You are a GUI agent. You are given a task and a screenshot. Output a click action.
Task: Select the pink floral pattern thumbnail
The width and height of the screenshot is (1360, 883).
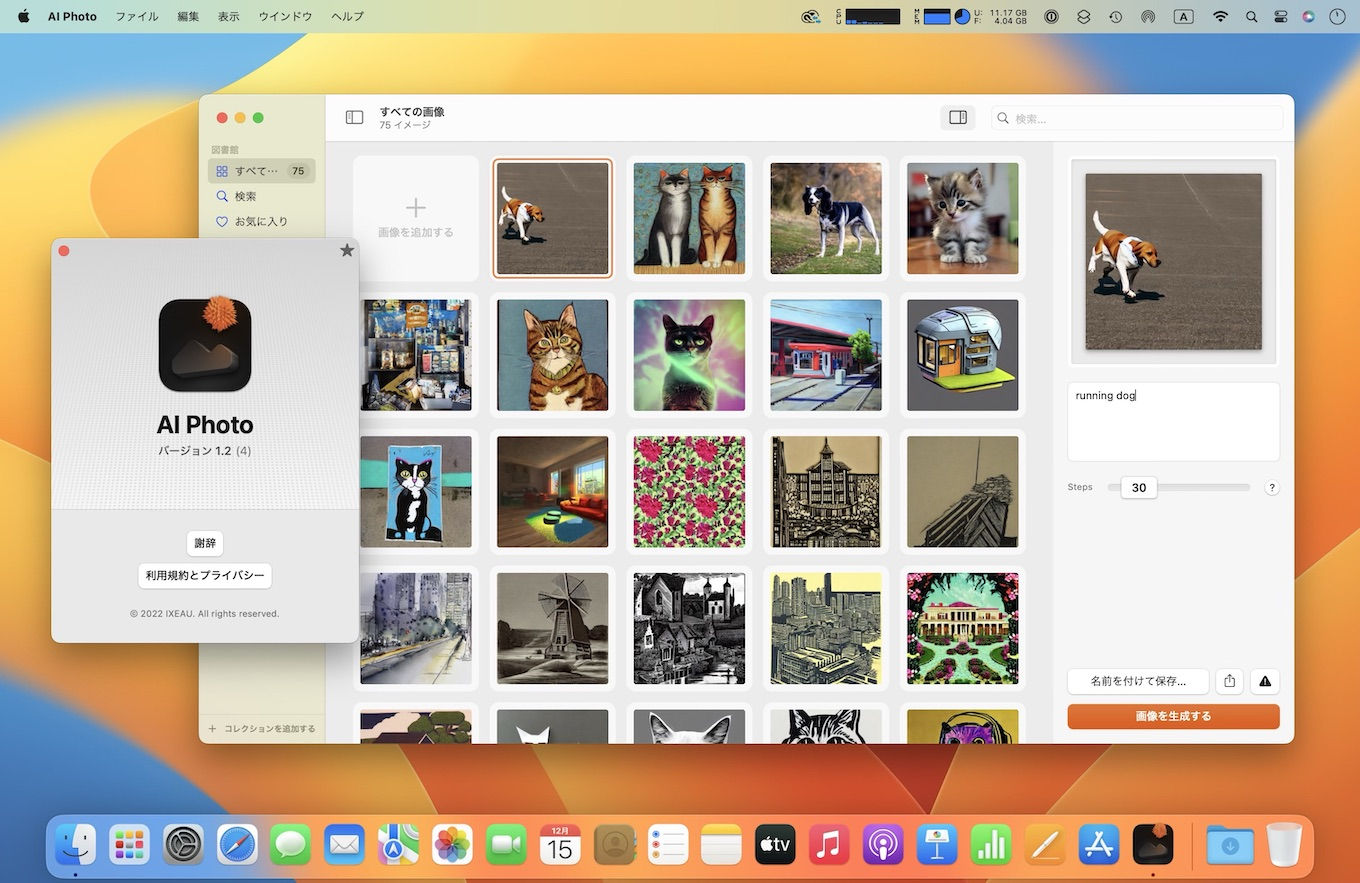tap(690, 492)
